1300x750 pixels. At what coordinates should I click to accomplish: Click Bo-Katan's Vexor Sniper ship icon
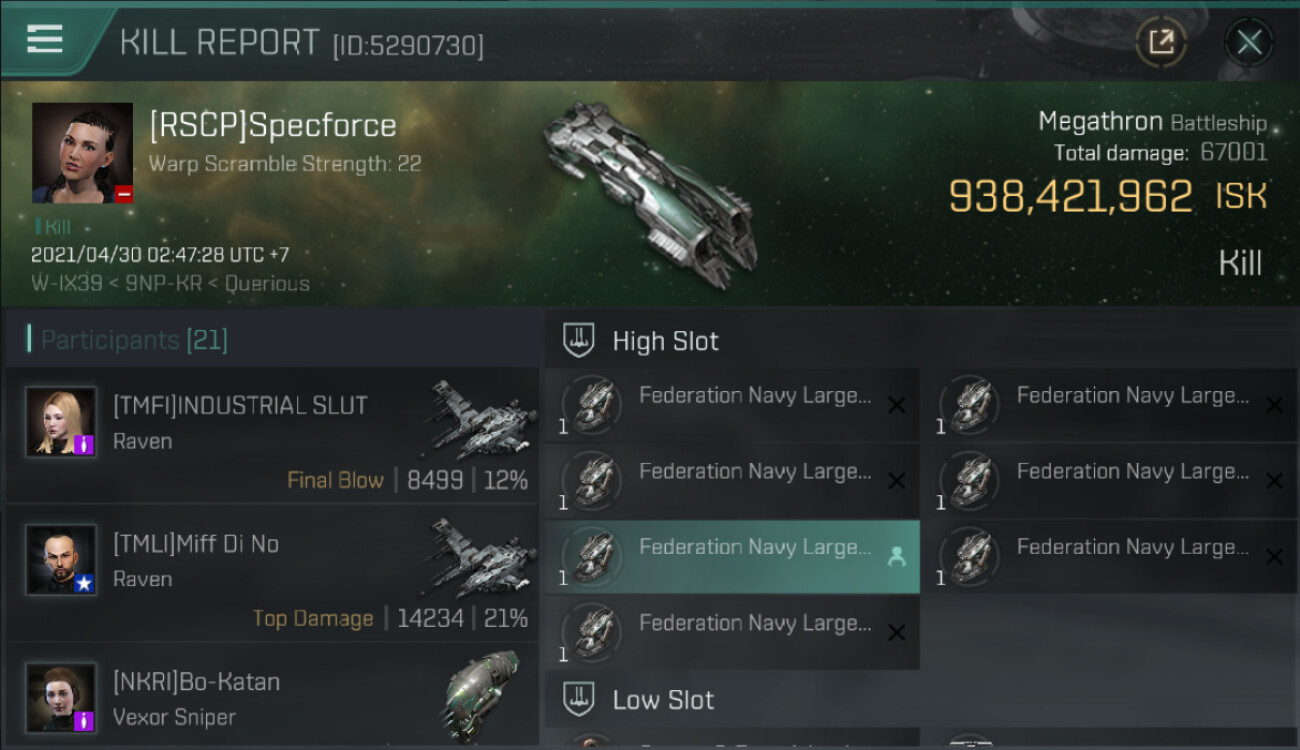(483, 695)
